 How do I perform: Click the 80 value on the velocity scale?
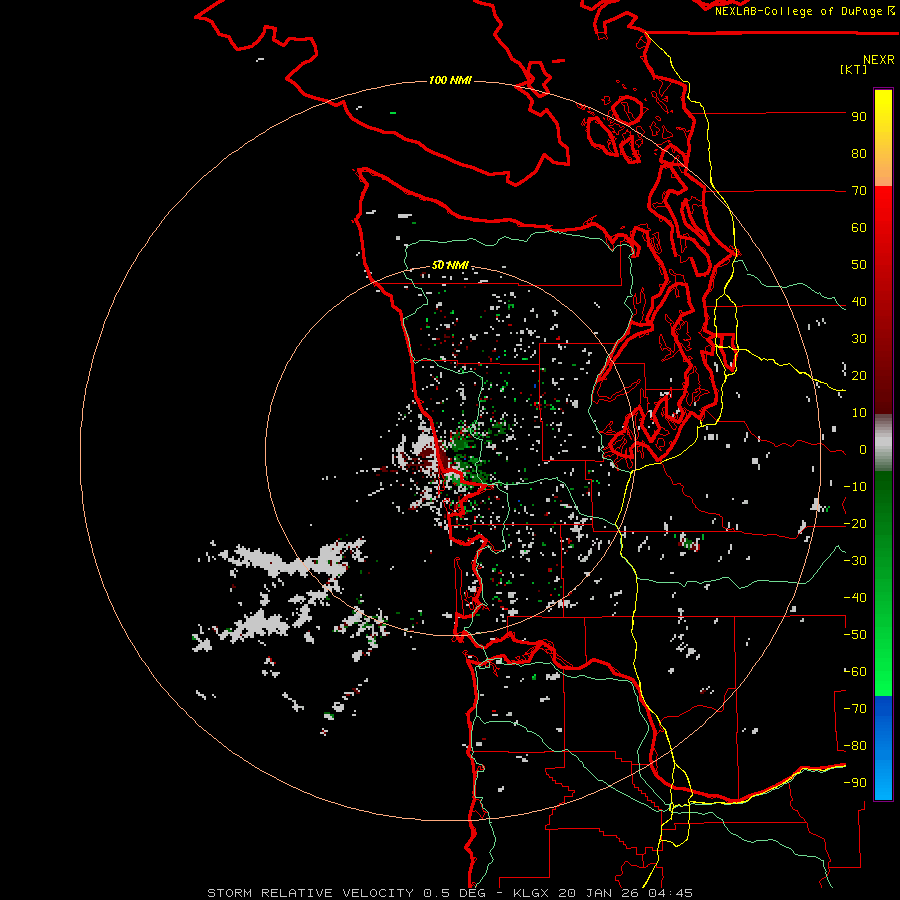click(859, 154)
